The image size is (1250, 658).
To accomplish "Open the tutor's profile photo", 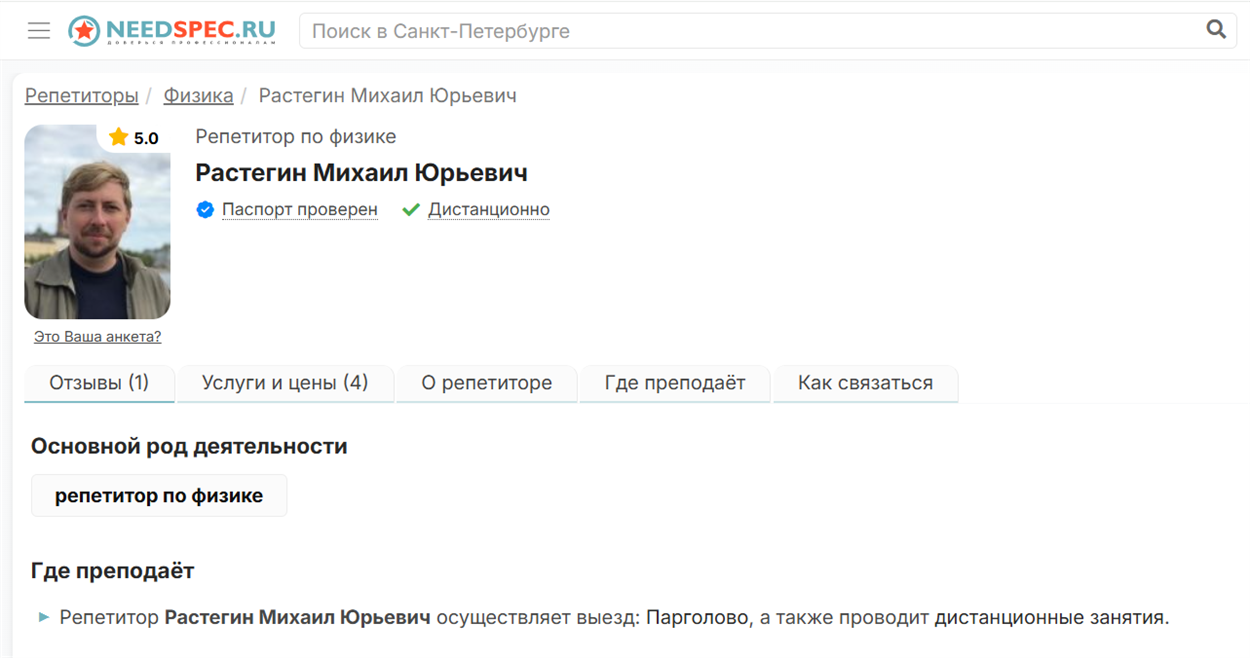I will point(97,222).
